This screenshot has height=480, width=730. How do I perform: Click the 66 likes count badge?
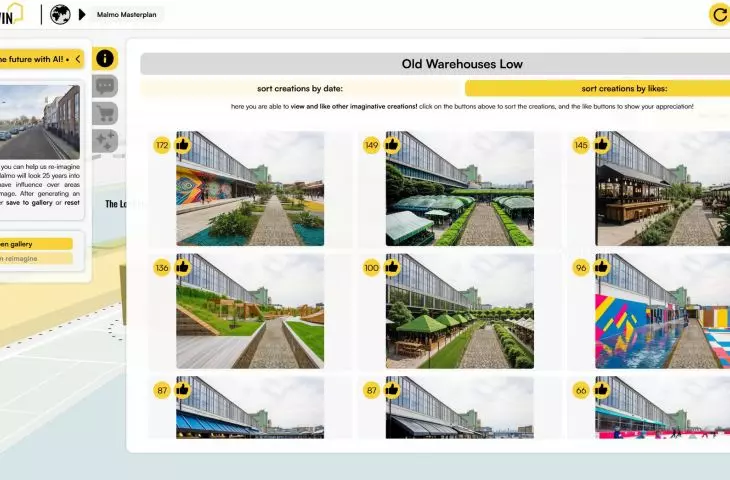[581, 390]
